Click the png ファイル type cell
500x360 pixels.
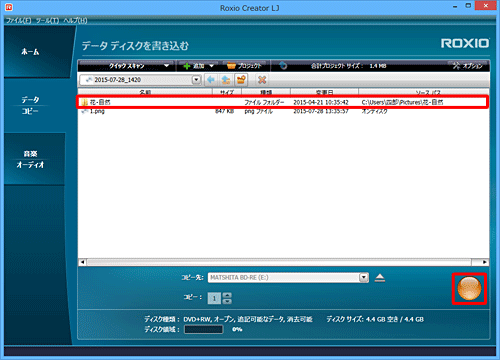(x=258, y=111)
